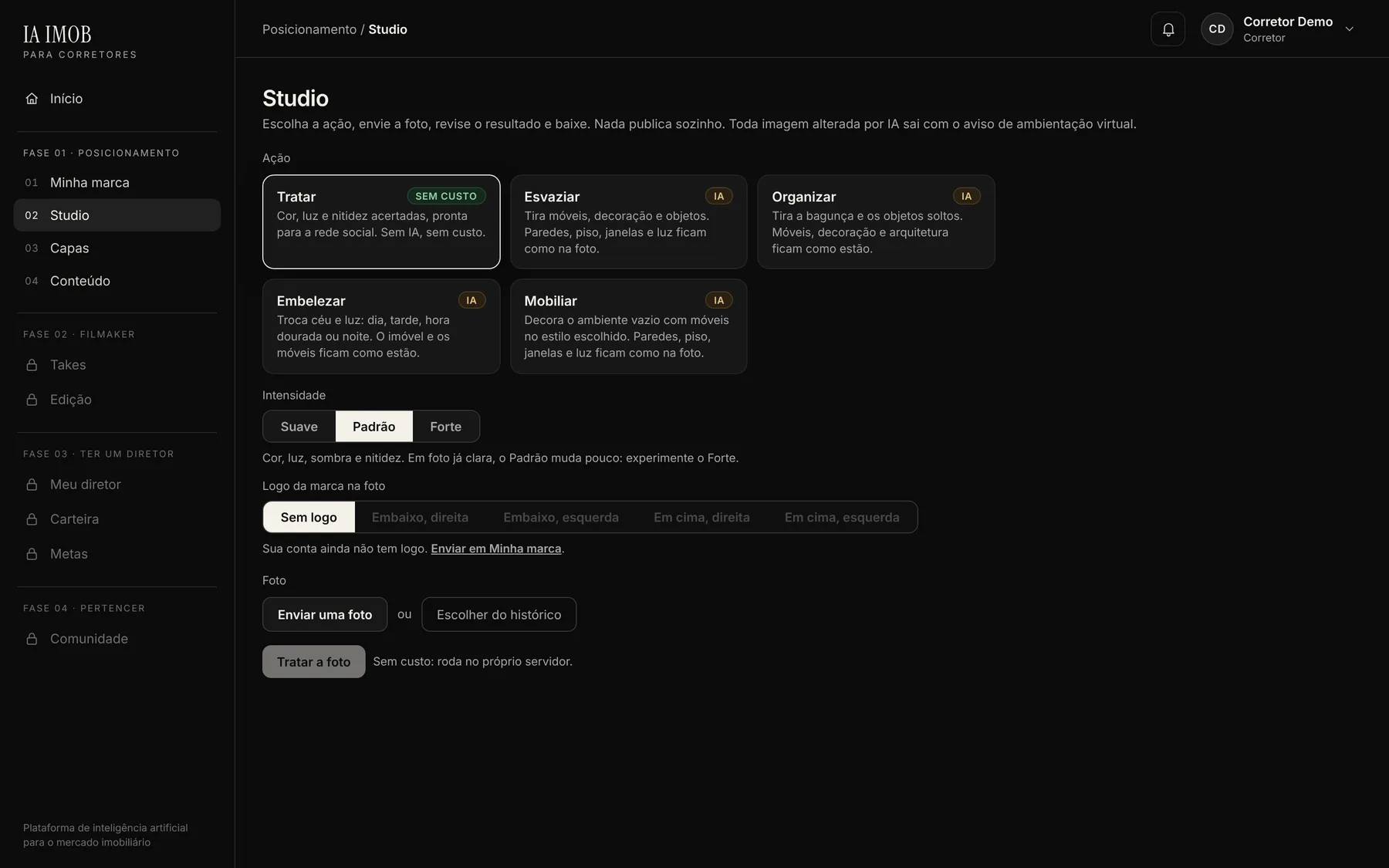1389x868 pixels.
Task: Click the lock icon next to Meu diretor
Action: click(x=32, y=485)
